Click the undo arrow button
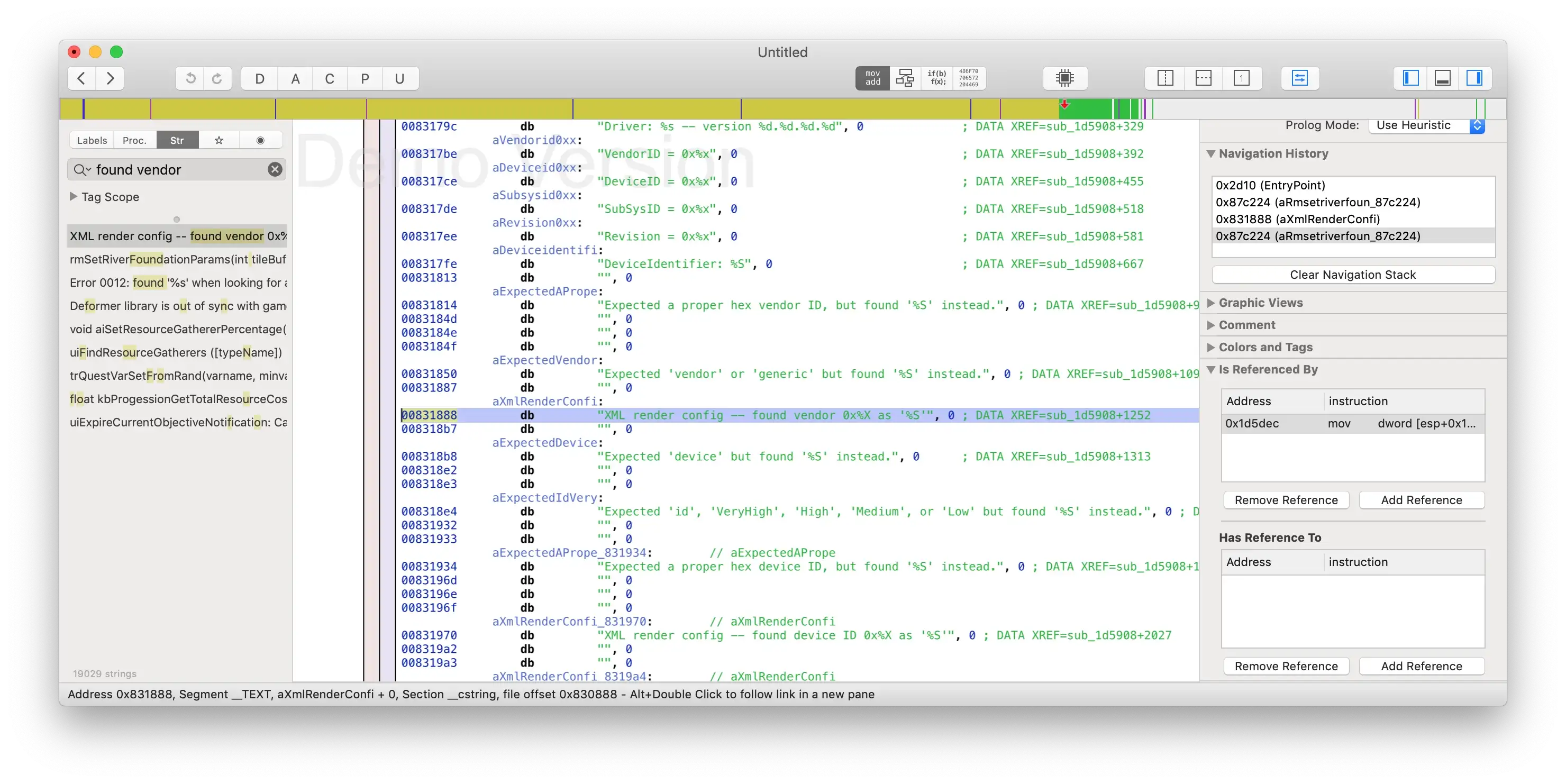Viewport: 1566px width, 784px height. tap(190, 78)
